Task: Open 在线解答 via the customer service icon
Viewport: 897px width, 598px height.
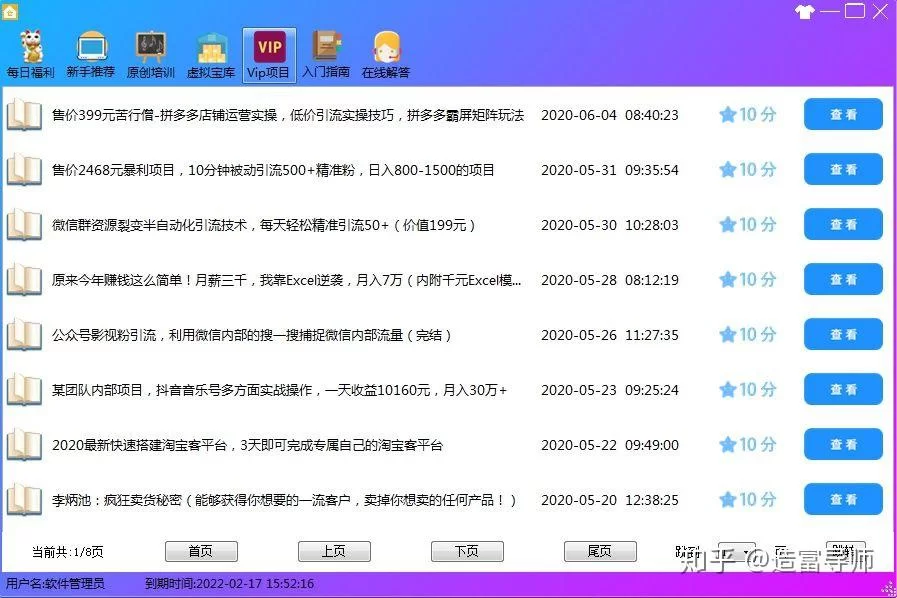Action: [x=387, y=47]
